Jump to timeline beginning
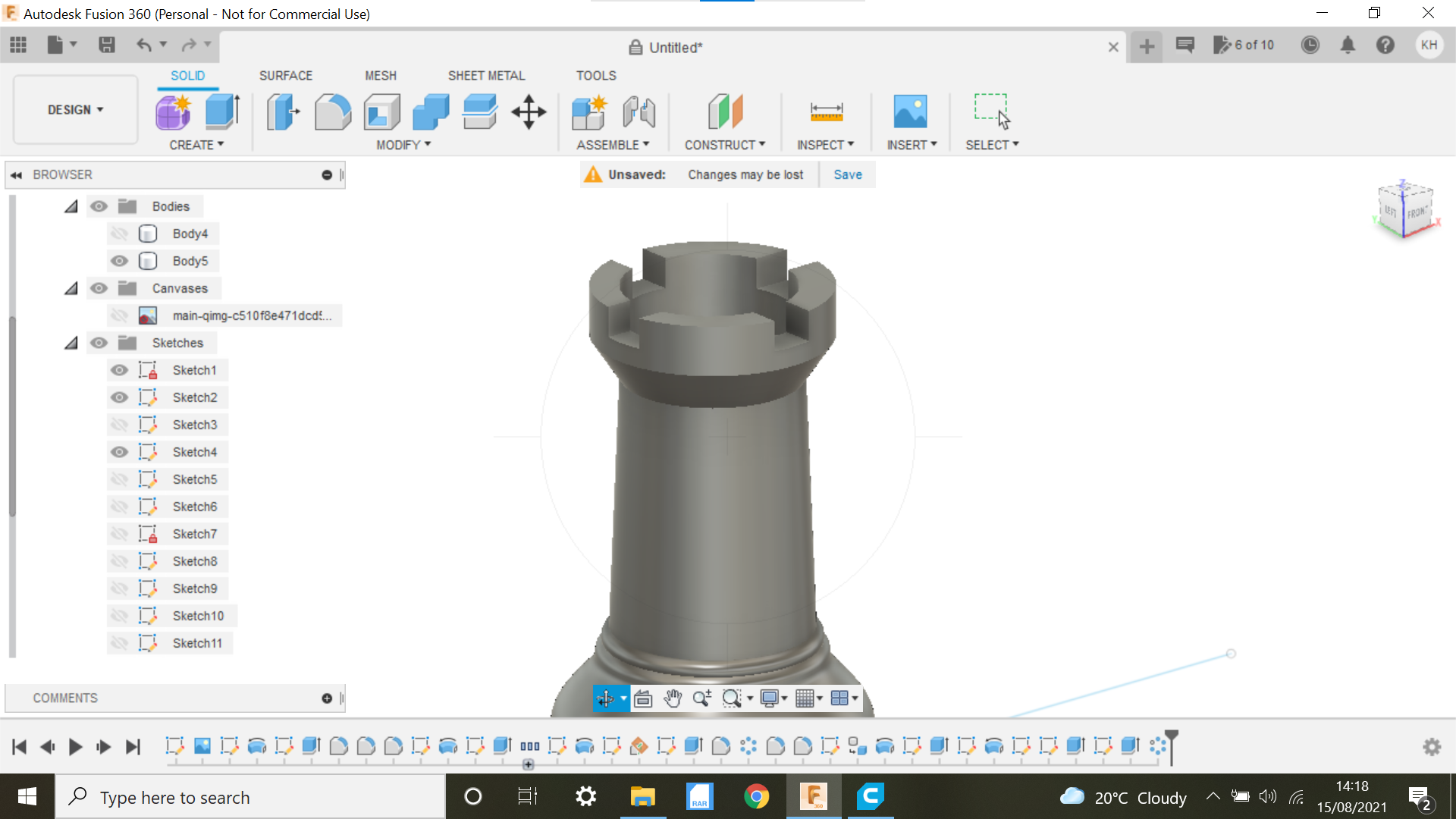The height and width of the screenshot is (819, 1456). (x=19, y=747)
